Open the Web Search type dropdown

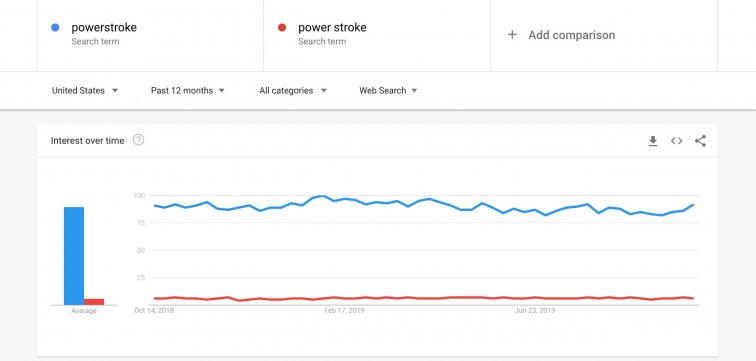(x=388, y=91)
